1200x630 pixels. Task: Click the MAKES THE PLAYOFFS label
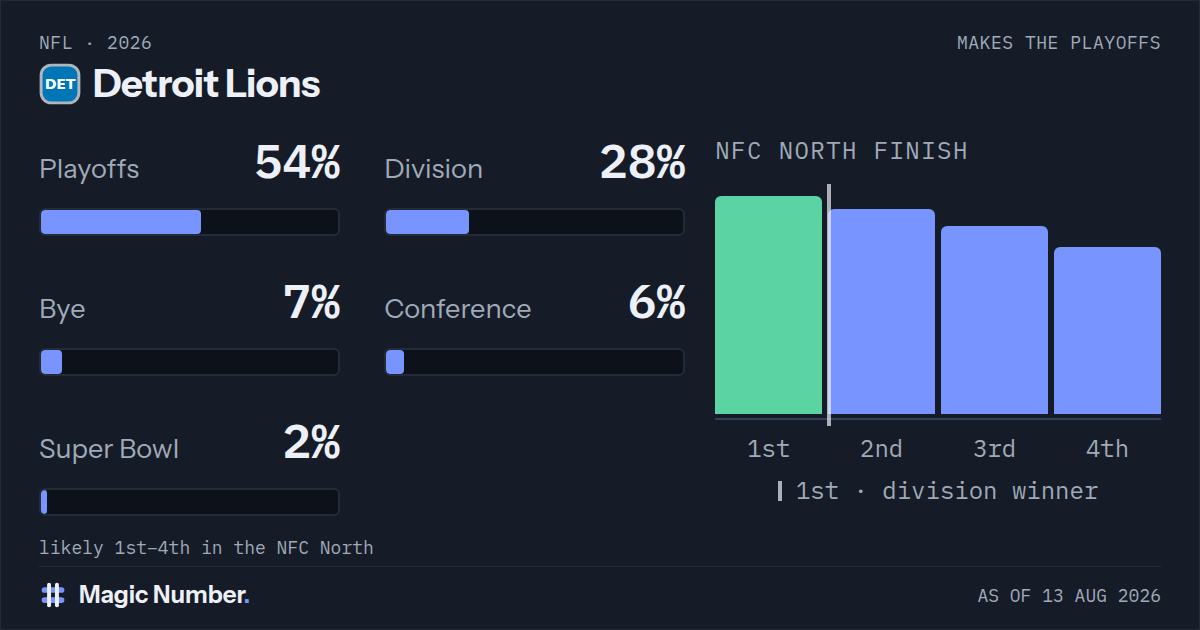1059,43
